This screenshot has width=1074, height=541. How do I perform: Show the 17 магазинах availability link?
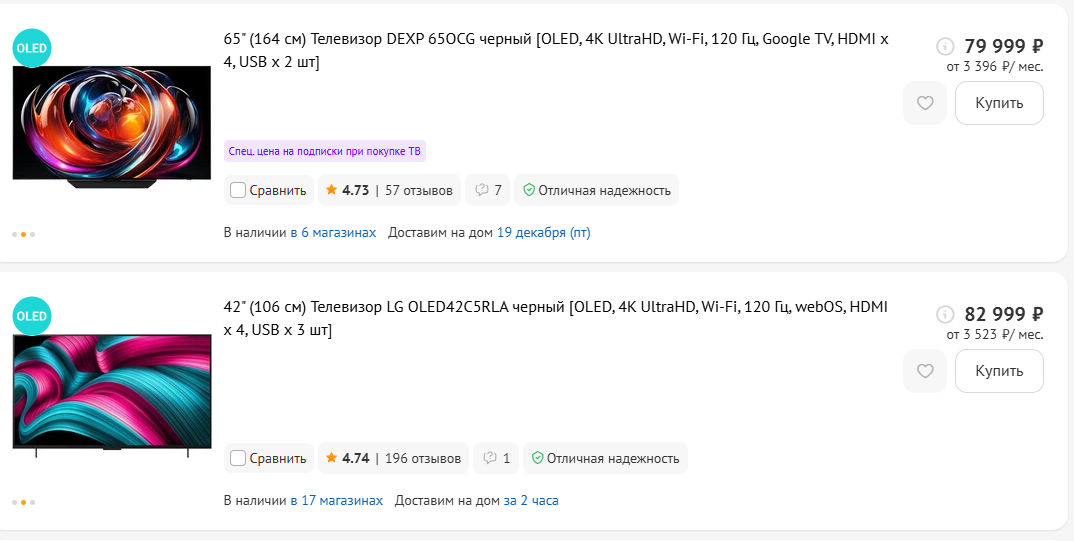point(336,500)
